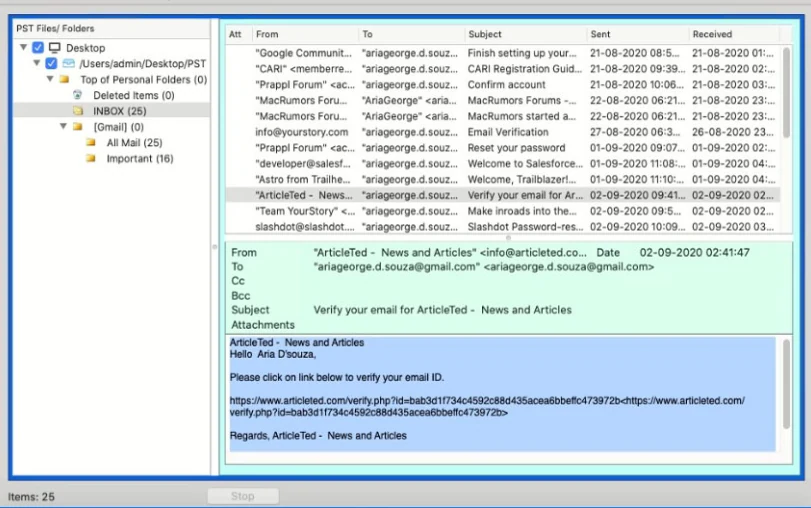Screen dimensions: 811x508
Task: Click the 27-08-2020 sent date cell
Action: (x=635, y=132)
